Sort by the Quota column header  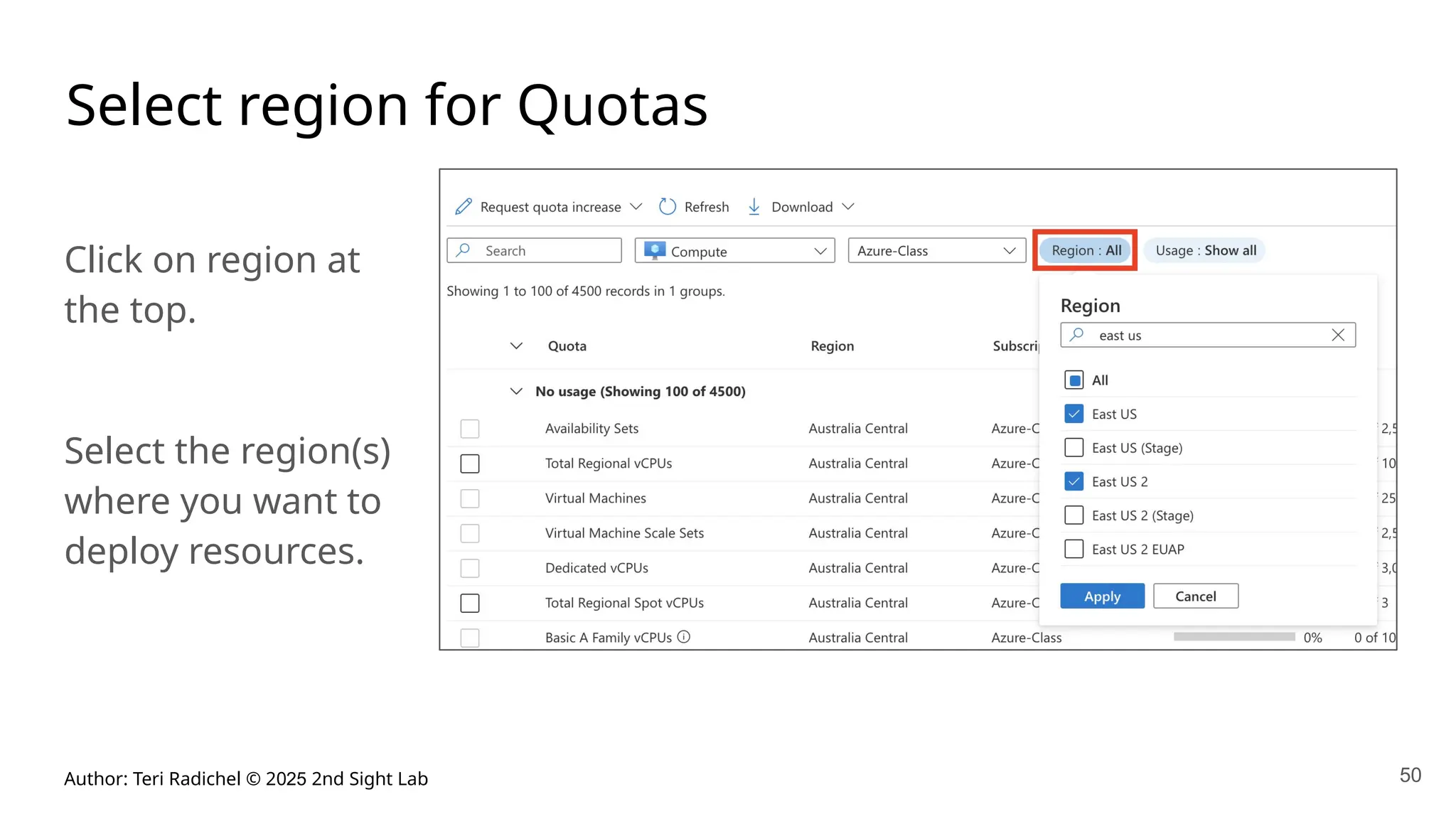coord(567,346)
